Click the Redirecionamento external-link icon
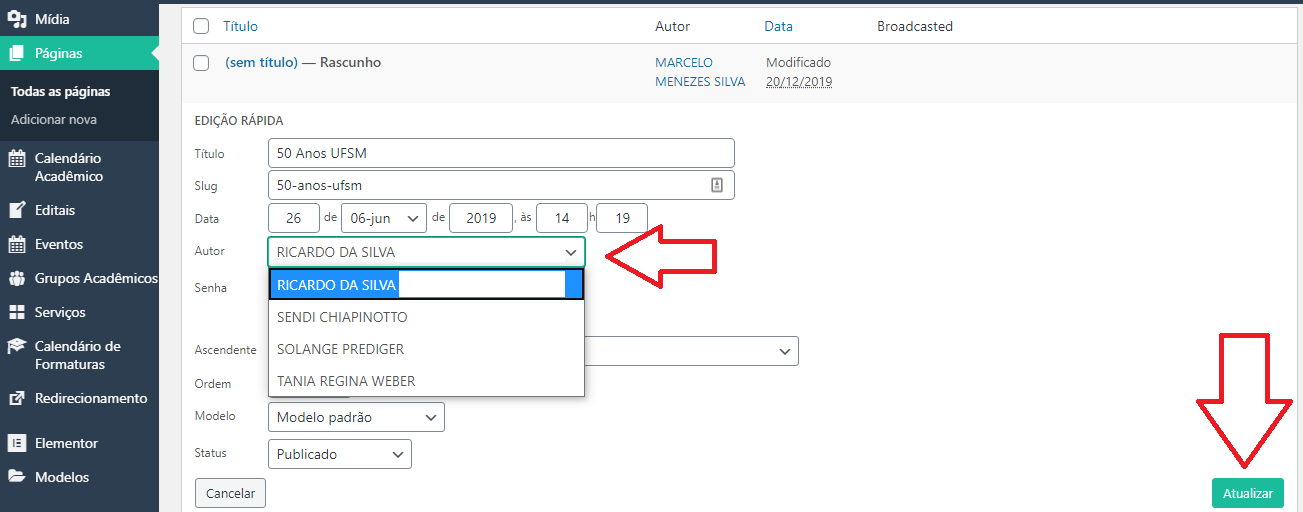Screen dimensions: 1303x512 point(17,398)
